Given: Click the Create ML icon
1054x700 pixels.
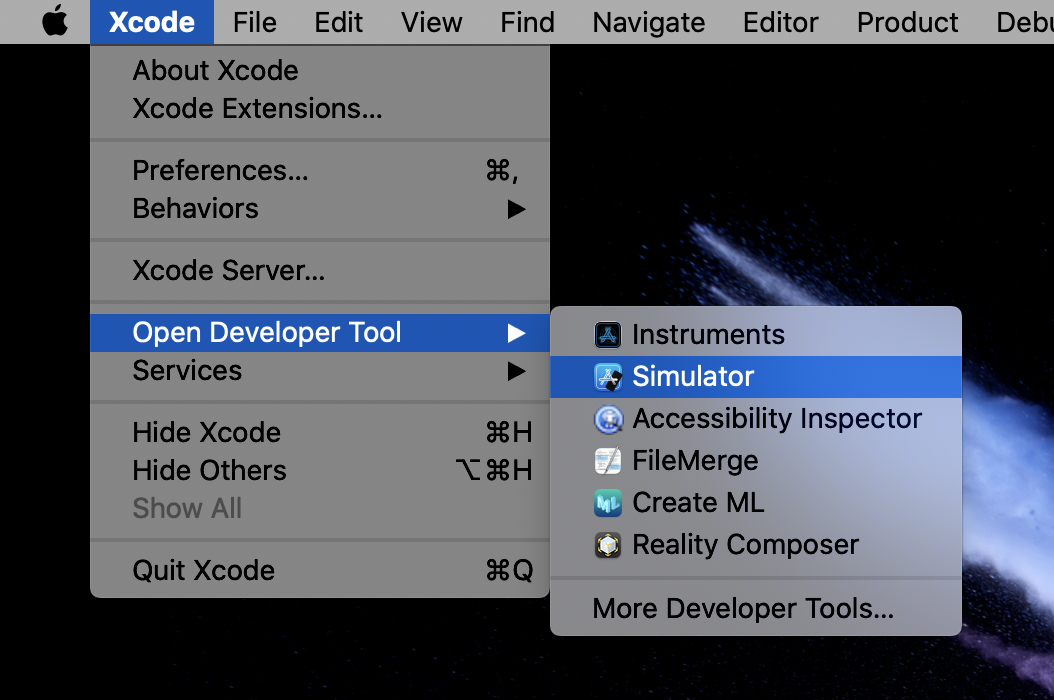Looking at the screenshot, I should tap(608, 503).
